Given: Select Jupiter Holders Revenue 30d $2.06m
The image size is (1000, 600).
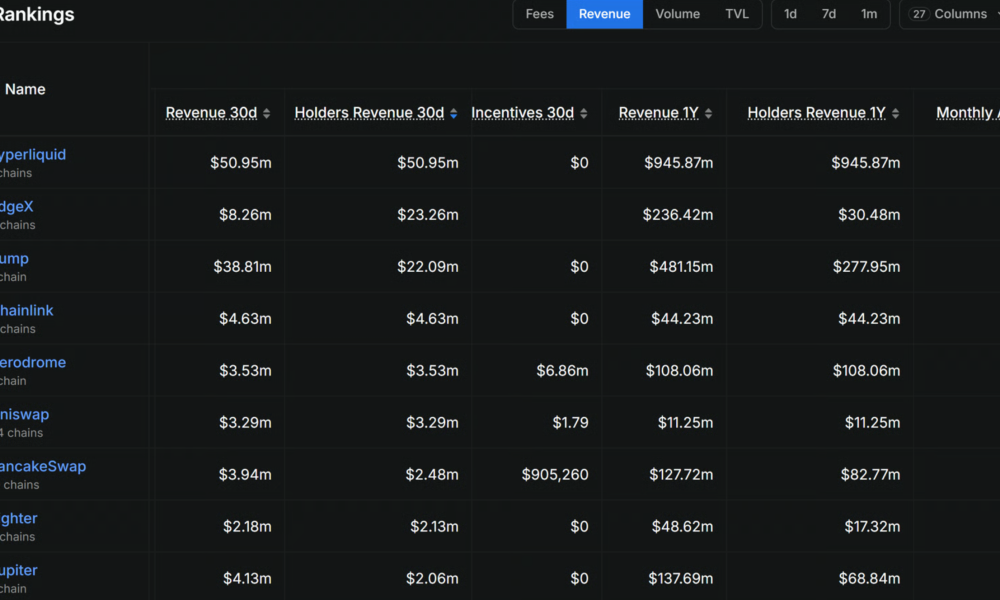Looking at the screenshot, I should pyautogui.click(x=432, y=578).
